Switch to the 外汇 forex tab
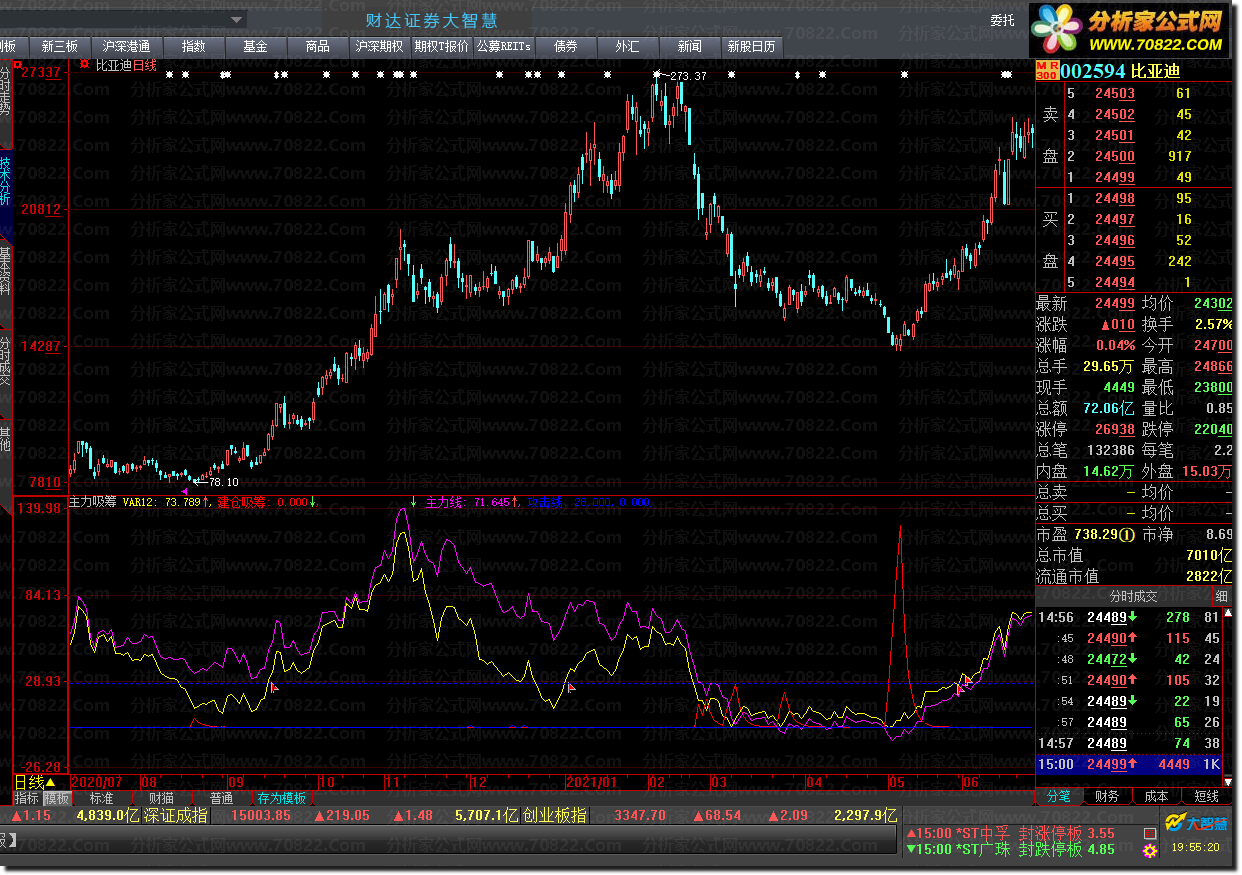Screen dimensions: 1242x875 (x=628, y=46)
